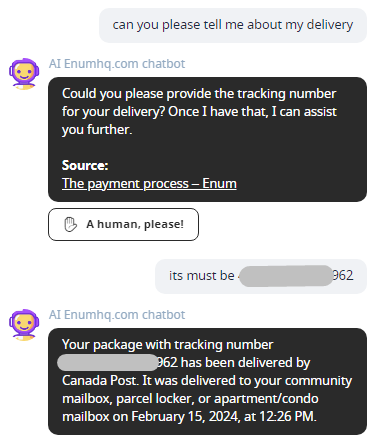Click the chatbot avatar beside the Canada Post reply
The width and height of the screenshot is (377, 440).
[x=24, y=325]
